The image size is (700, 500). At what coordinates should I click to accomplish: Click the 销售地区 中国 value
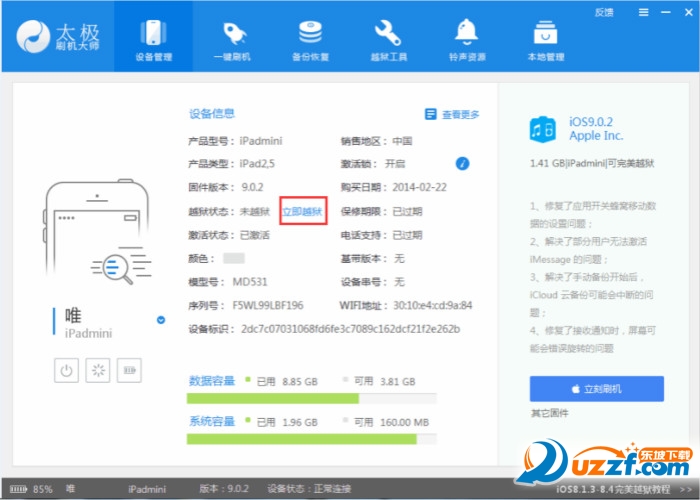click(x=402, y=141)
